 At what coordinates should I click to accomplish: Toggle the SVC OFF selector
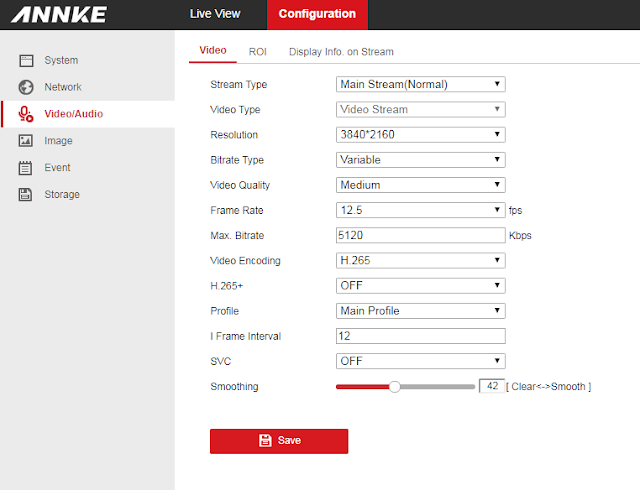pyautogui.click(x=420, y=361)
